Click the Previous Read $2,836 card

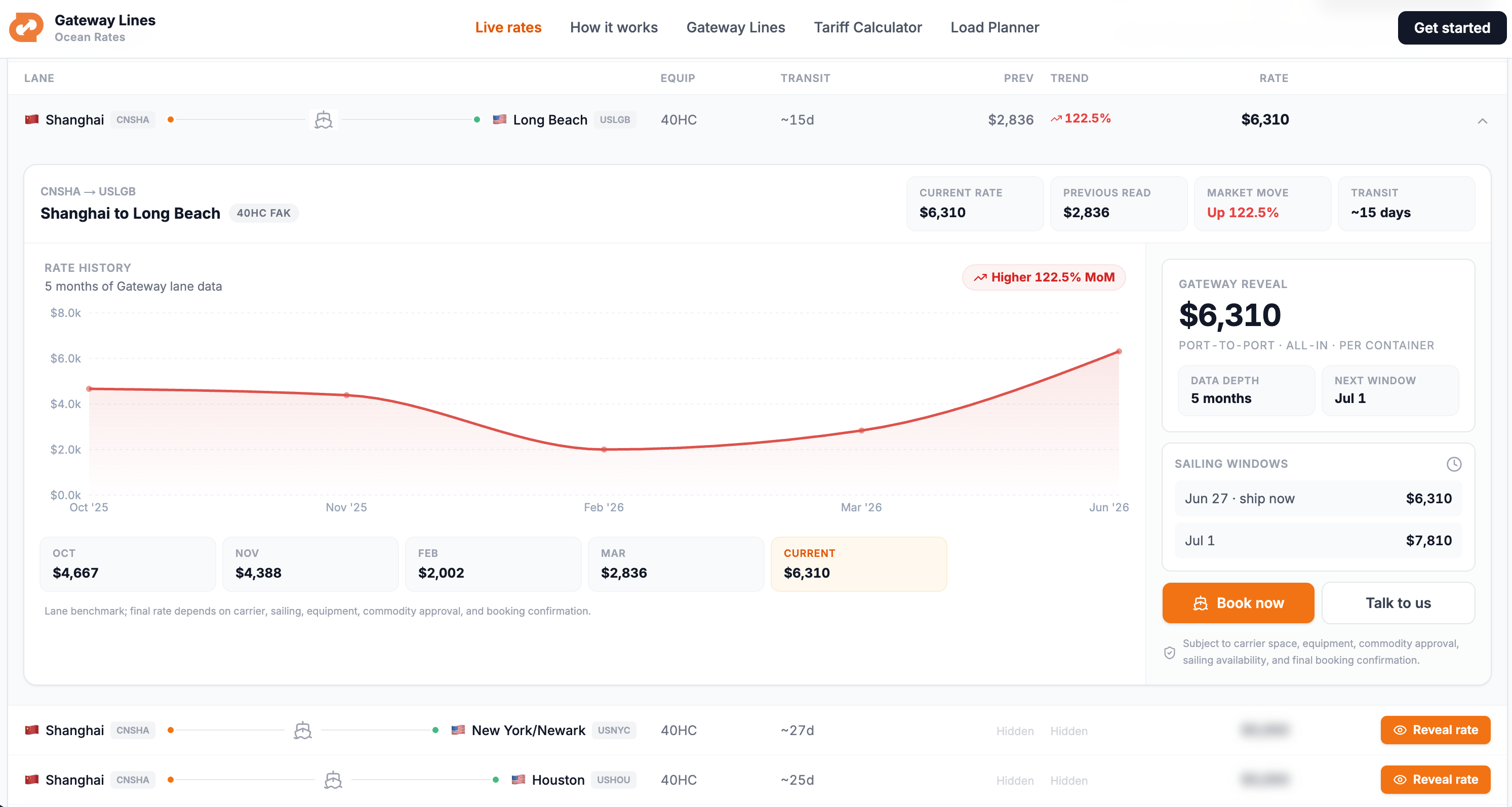click(x=1119, y=204)
